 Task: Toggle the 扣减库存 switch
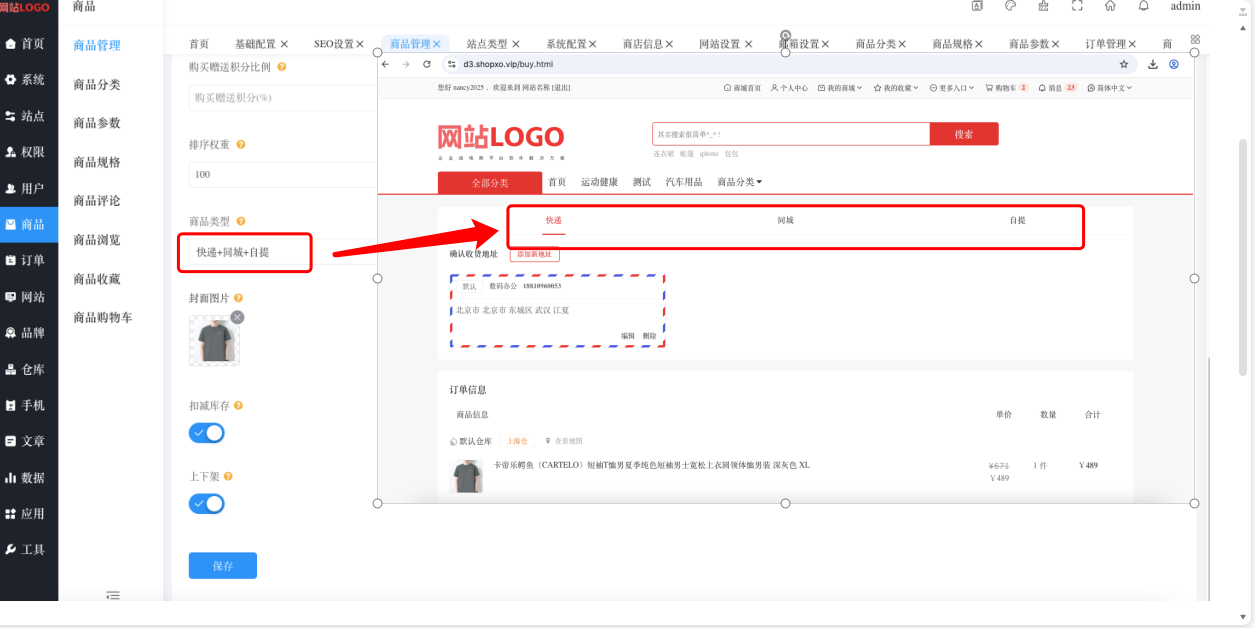(x=207, y=433)
